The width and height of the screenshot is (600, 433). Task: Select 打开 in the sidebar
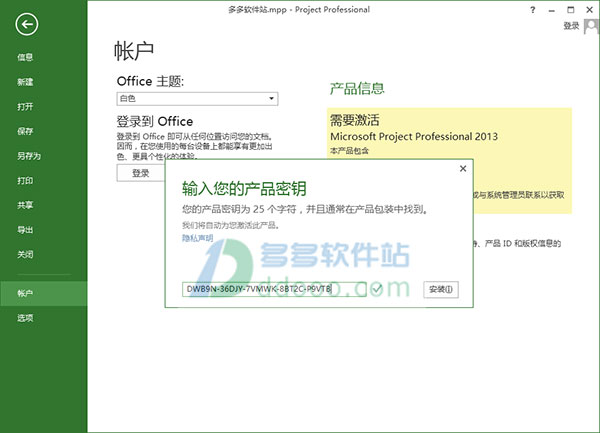point(25,106)
